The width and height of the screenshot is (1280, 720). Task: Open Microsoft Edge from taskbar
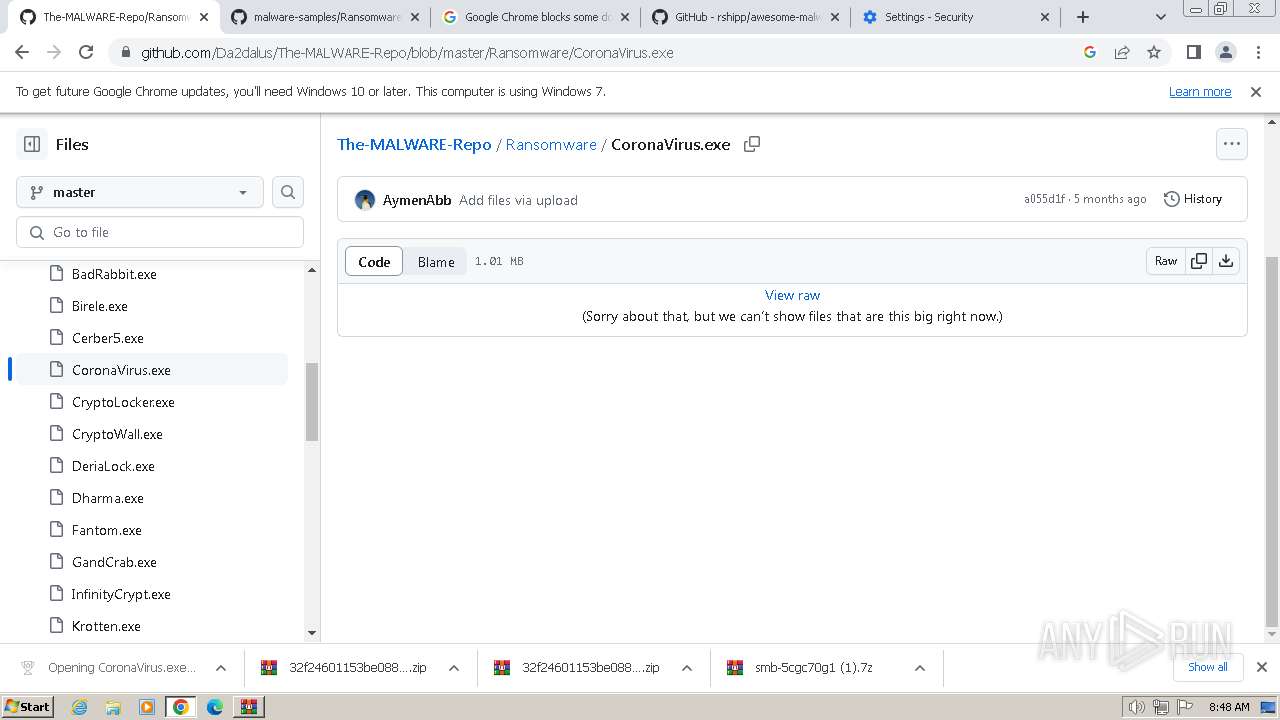pos(214,707)
